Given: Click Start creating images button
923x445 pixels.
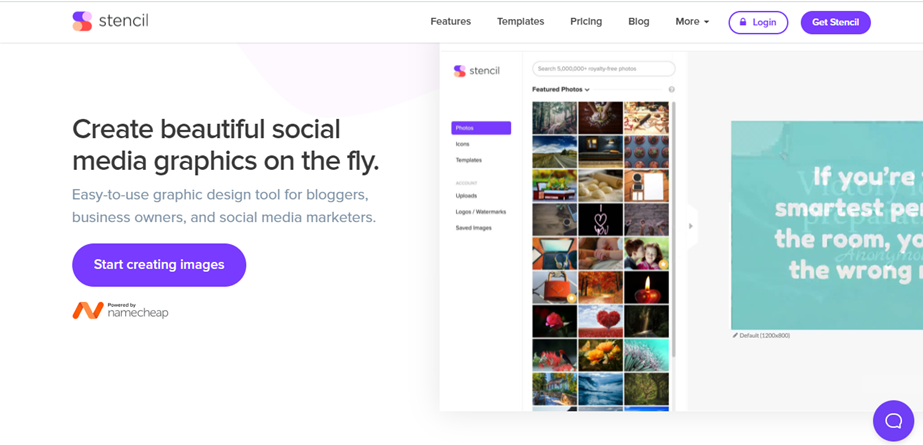Looking at the screenshot, I should pyautogui.click(x=159, y=265).
